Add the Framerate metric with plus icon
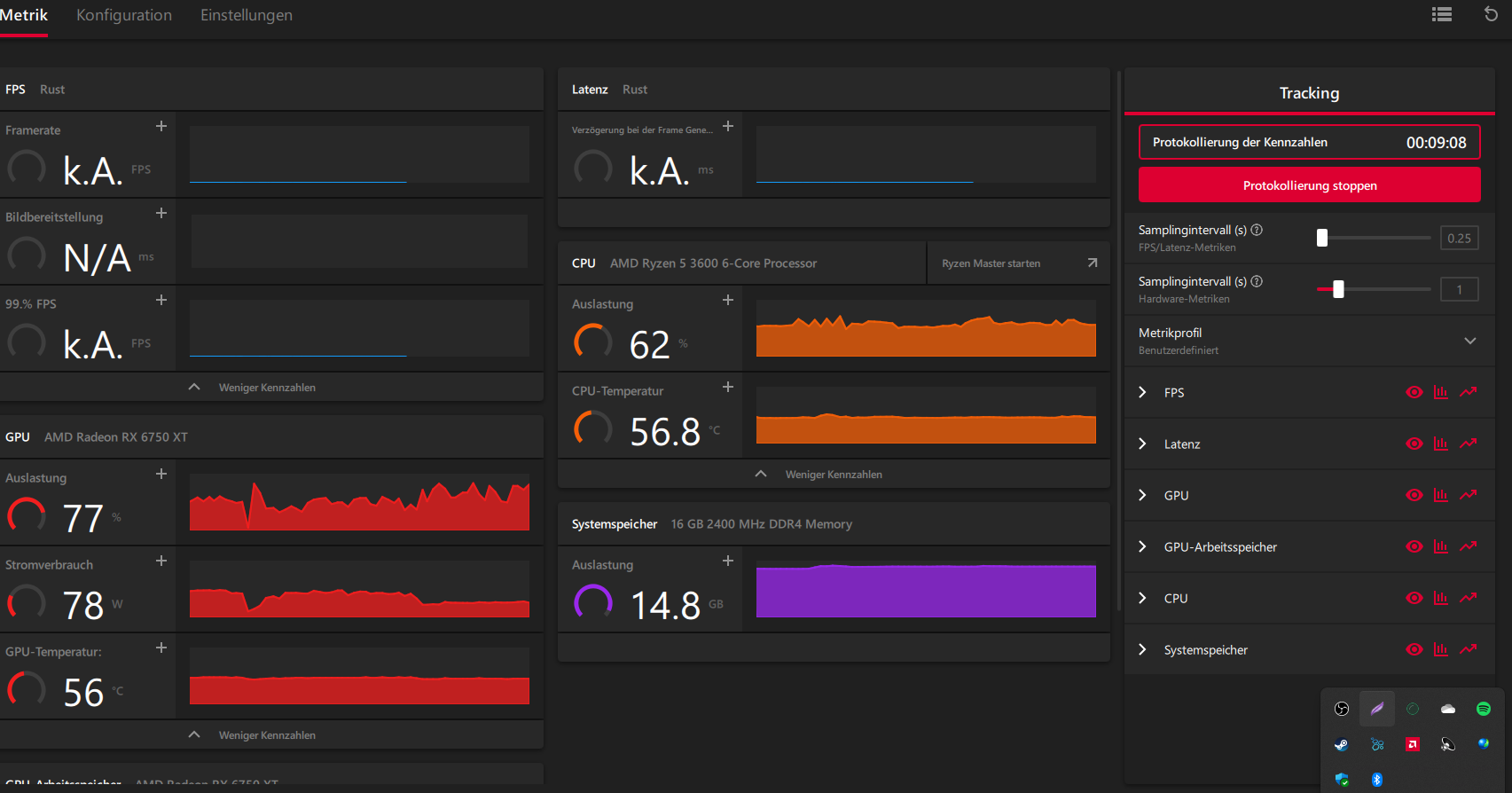Viewport: 1512px width, 793px height. [x=161, y=126]
